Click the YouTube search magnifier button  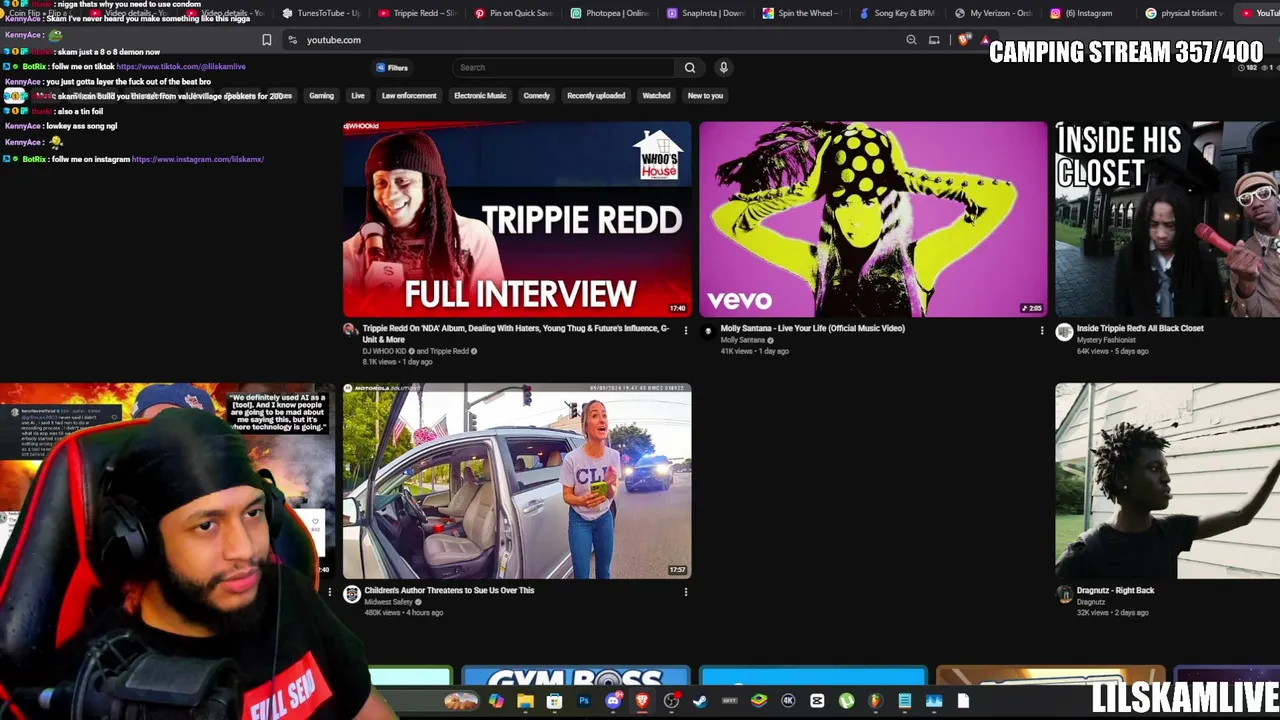[x=689, y=68]
